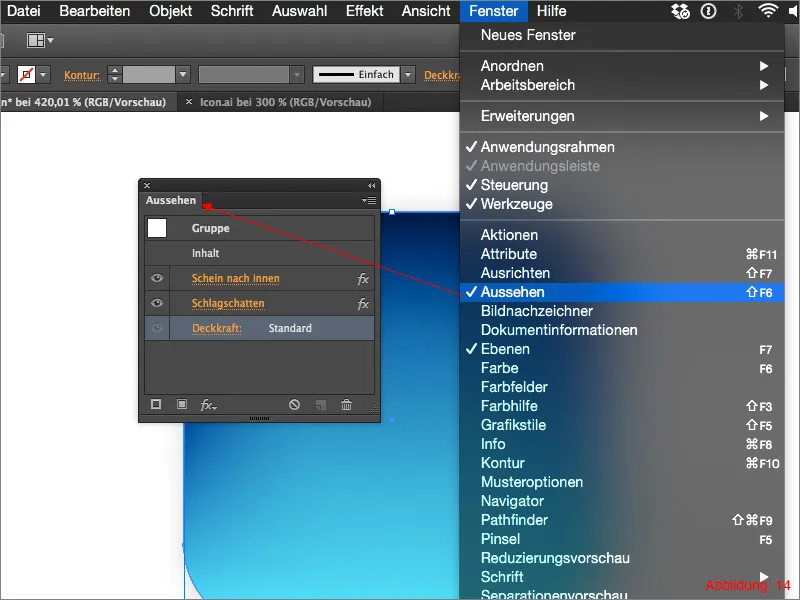Screen dimensions: 800x600
Task: Open brush definition dropdown next to Einfach
Action: coord(408,74)
